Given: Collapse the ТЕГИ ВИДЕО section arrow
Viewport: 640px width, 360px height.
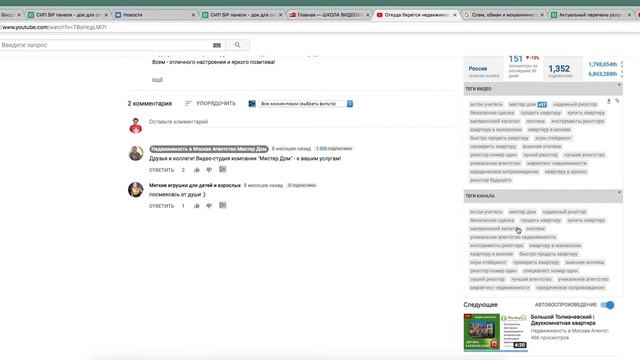Looking at the screenshot, I should pyautogui.click(x=619, y=85).
